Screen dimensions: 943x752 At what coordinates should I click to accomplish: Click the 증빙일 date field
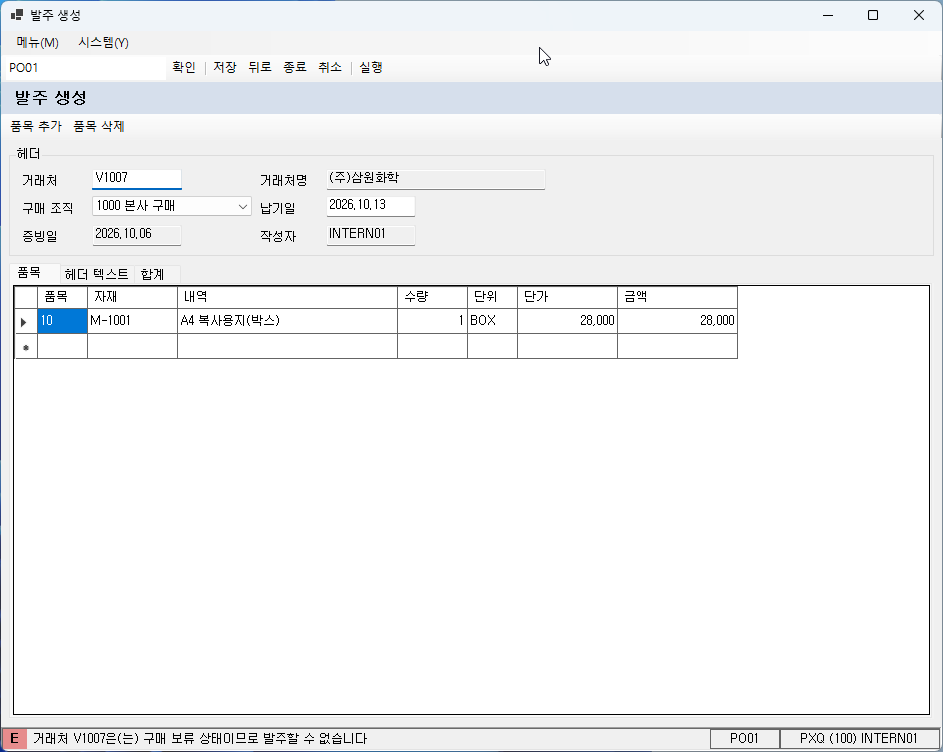coord(137,235)
